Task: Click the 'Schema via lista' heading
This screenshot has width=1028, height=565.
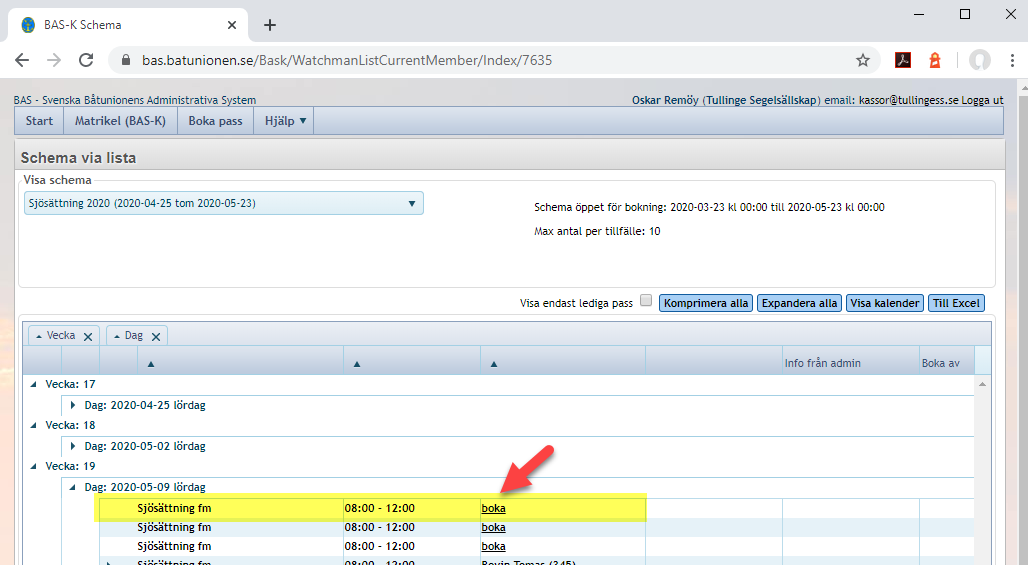Action: click(x=78, y=158)
